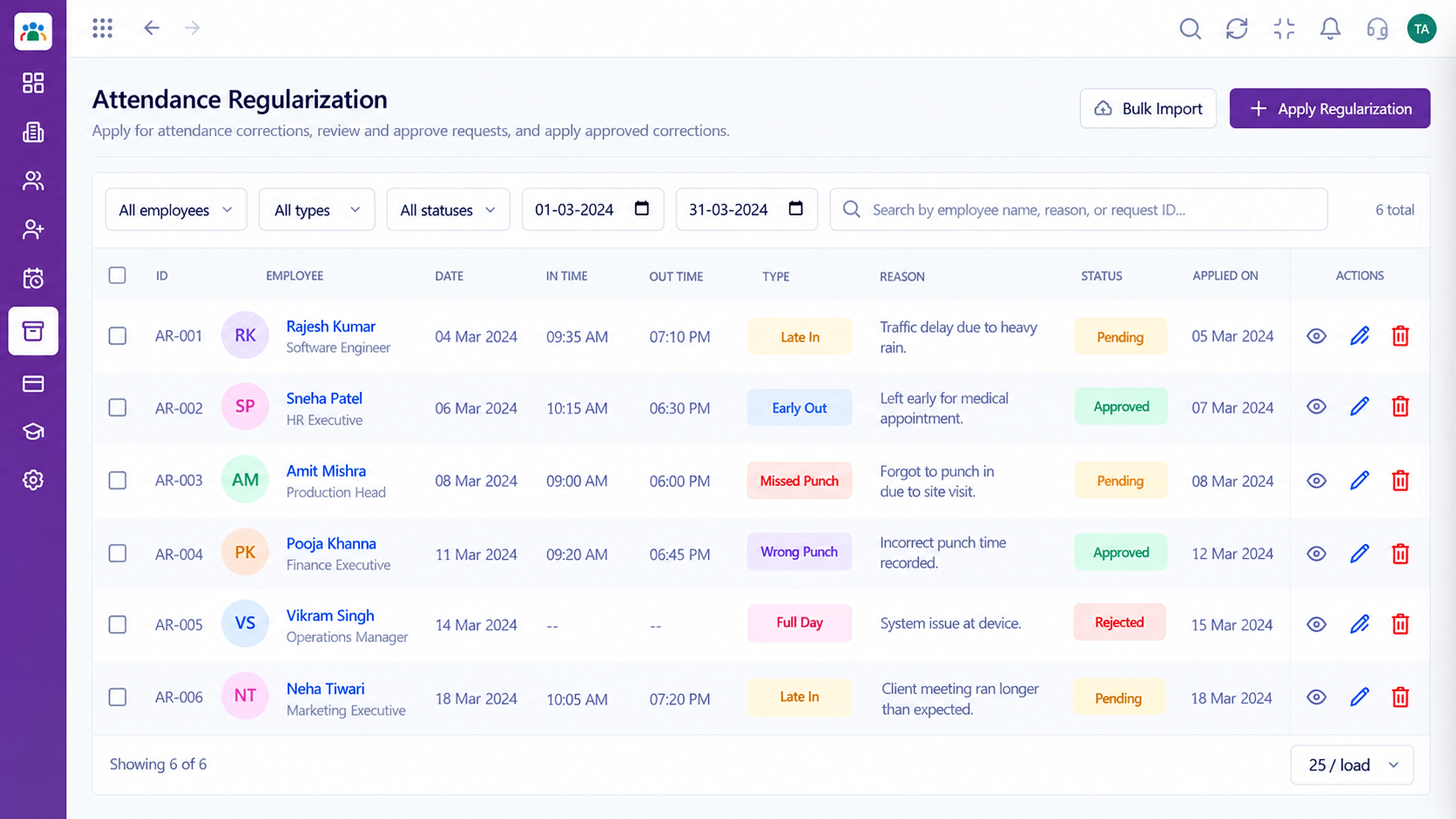Image resolution: width=1456 pixels, height=819 pixels.
Task: Click the Full Day type badge
Action: [799, 622]
